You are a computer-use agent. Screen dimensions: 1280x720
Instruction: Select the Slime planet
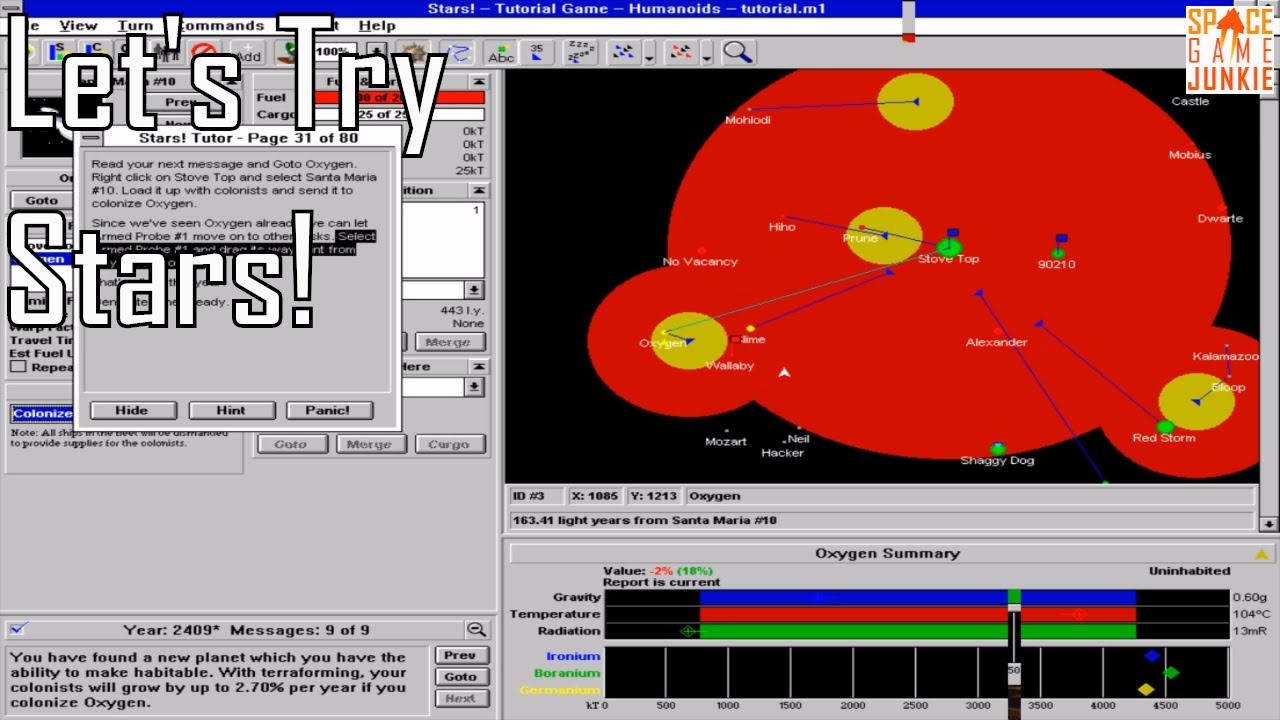(x=750, y=328)
